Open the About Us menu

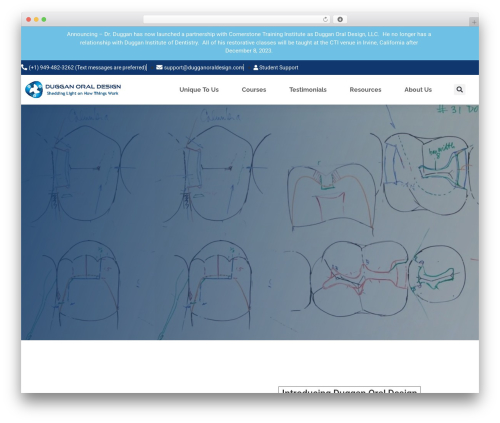(418, 90)
